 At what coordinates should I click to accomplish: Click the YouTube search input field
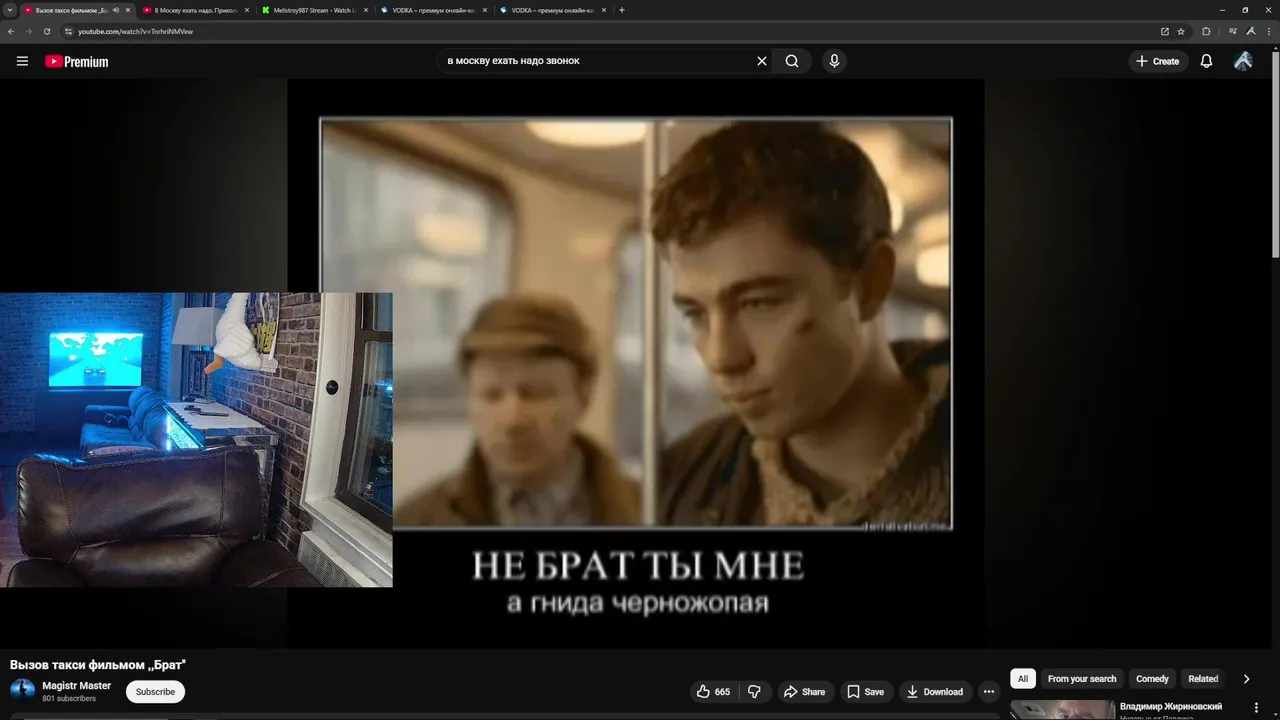[x=596, y=61]
